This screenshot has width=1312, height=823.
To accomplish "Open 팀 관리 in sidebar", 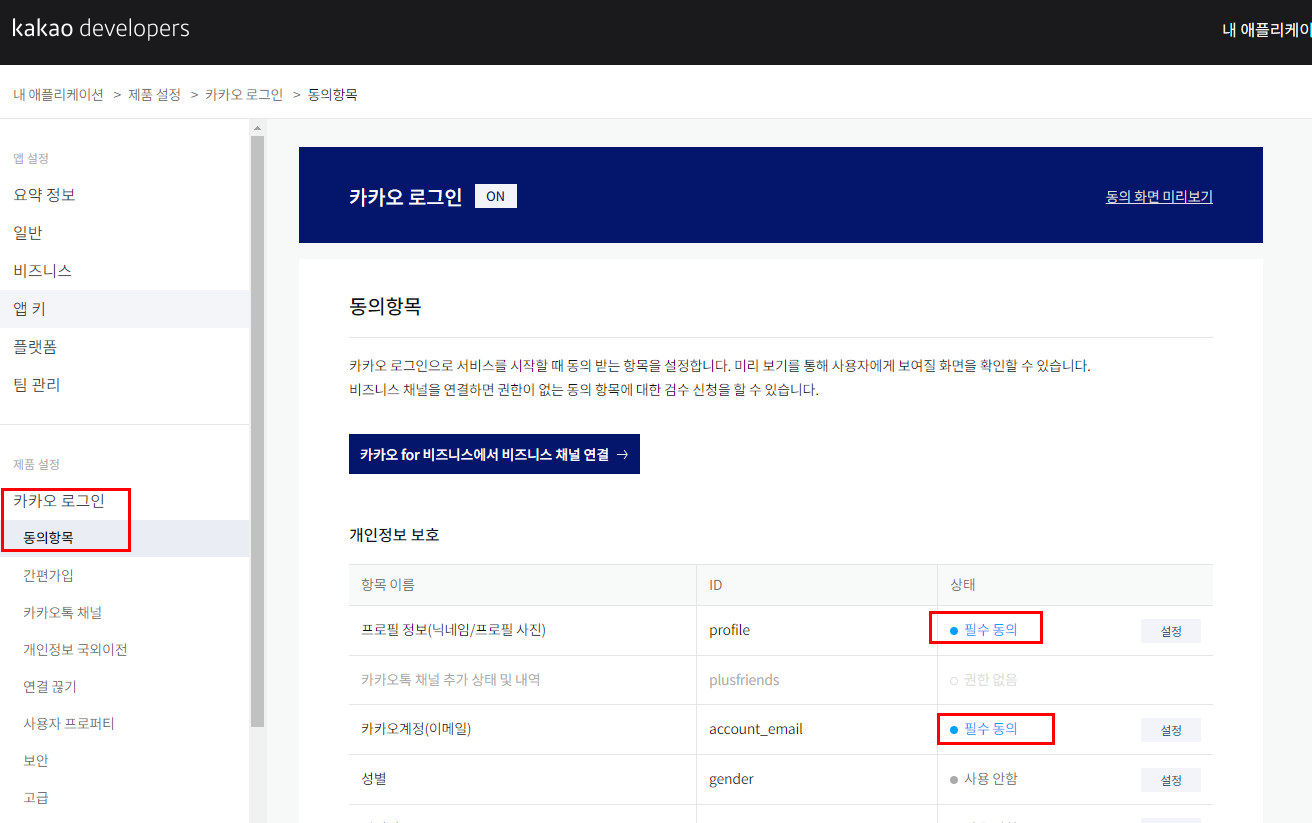I will coord(124,385).
